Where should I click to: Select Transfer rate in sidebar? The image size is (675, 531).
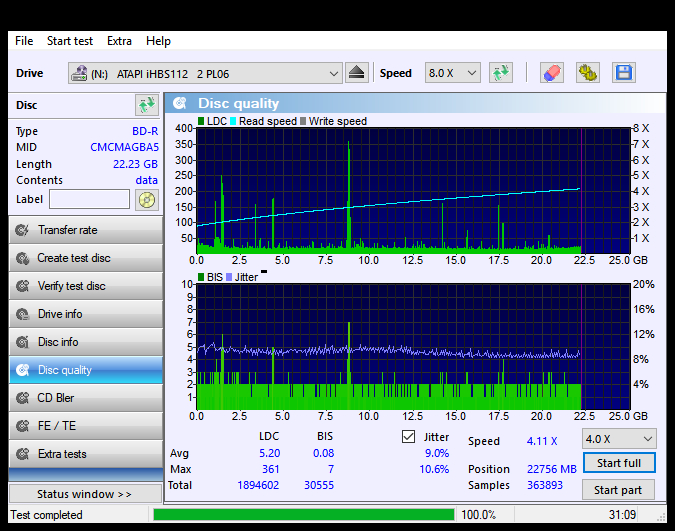(86, 230)
